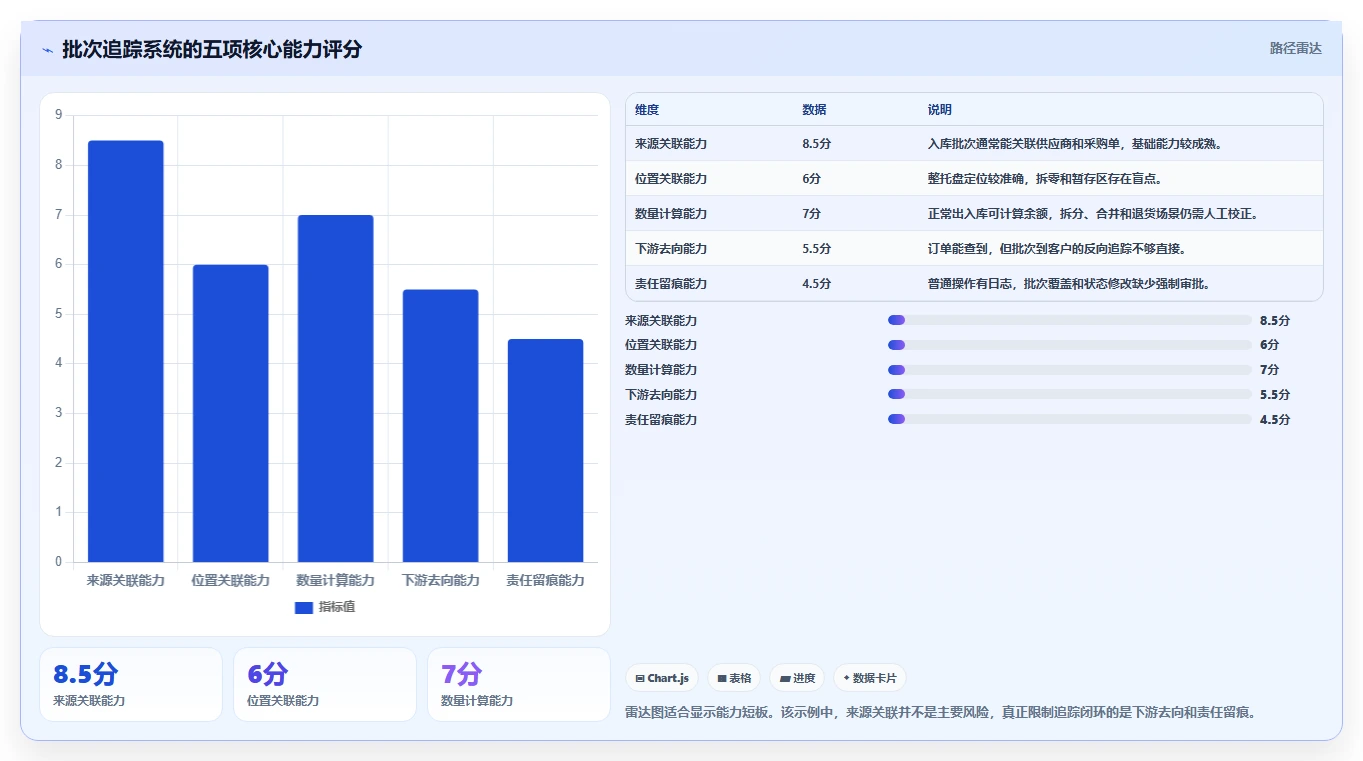Click the 8.5分 value beside the progress bar
The width and height of the screenshot is (1363, 761).
(x=1275, y=320)
